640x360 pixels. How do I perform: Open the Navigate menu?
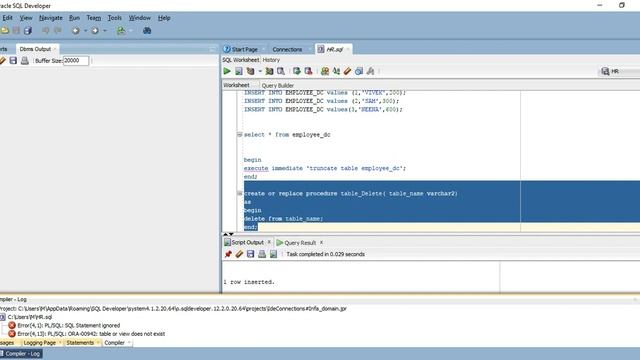[x=51, y=18]
